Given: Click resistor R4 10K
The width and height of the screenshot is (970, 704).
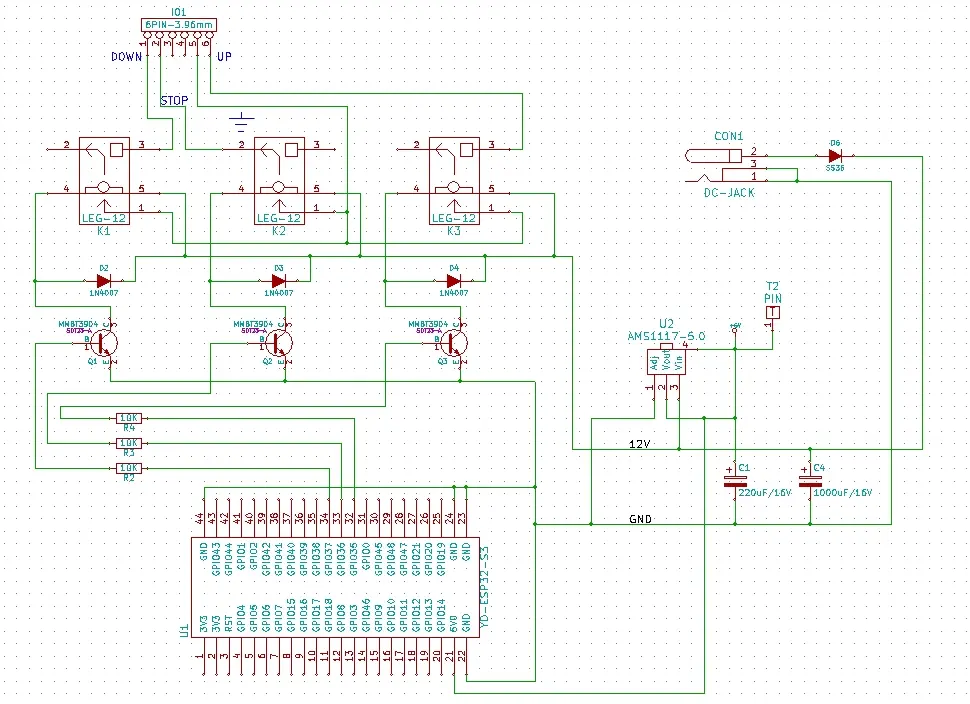Looking at the screenshot, I should [x=128, y=417].
